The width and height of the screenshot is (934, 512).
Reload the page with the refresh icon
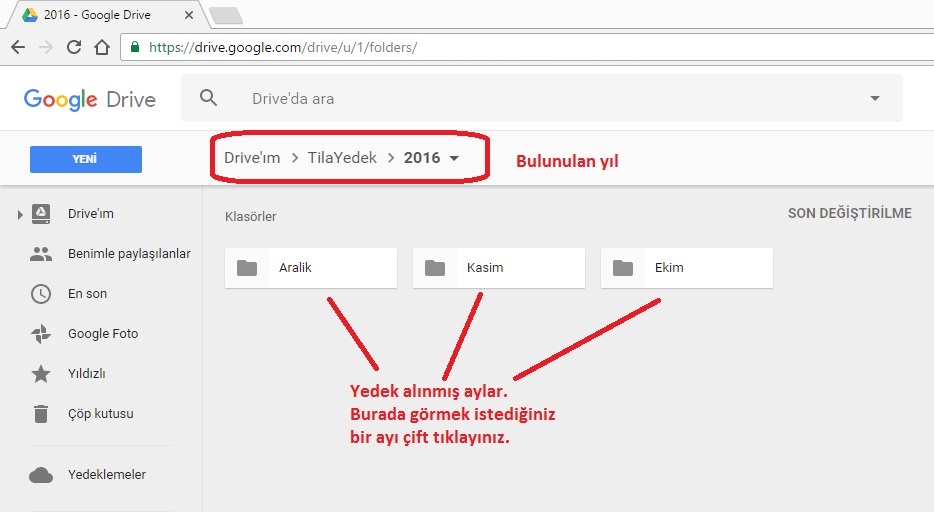point(74,47)
